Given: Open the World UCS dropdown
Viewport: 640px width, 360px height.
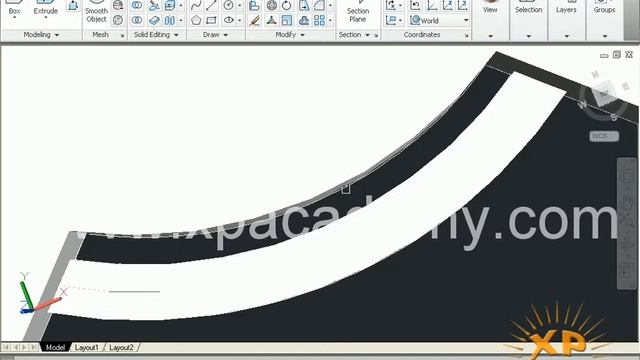Looking at the screenshot, I should 466,20.
